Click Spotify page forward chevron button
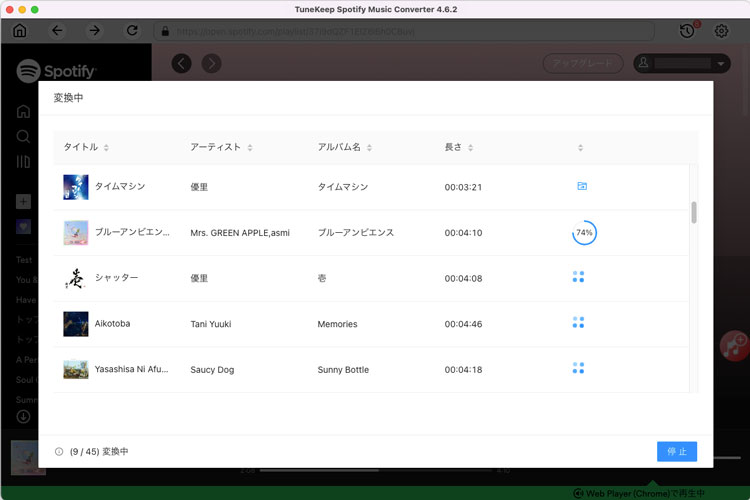The image size is (750, 500). [211, 63]
